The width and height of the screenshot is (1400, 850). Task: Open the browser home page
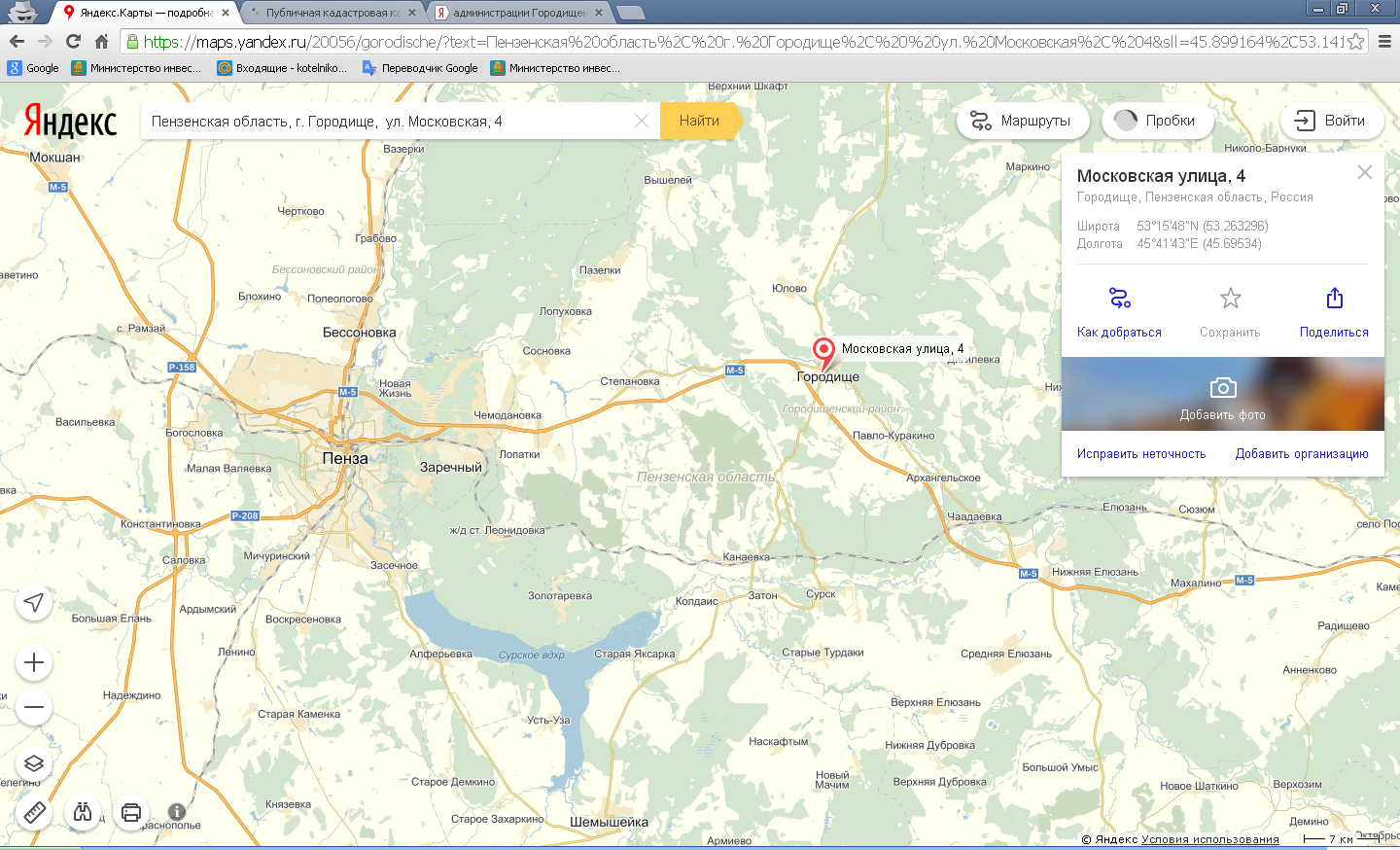[101, 42]
